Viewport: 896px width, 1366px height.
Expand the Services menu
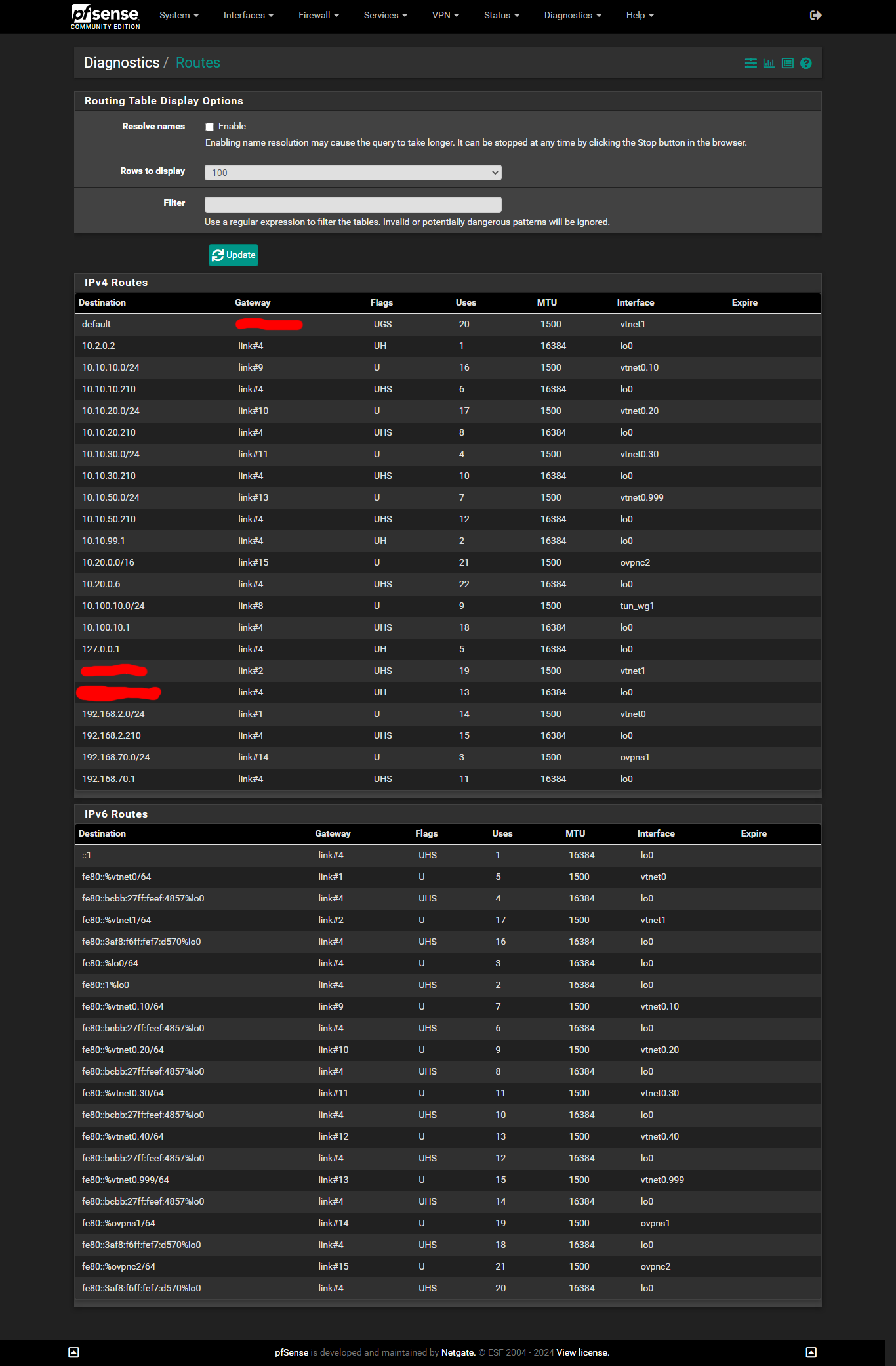(385, 15)
